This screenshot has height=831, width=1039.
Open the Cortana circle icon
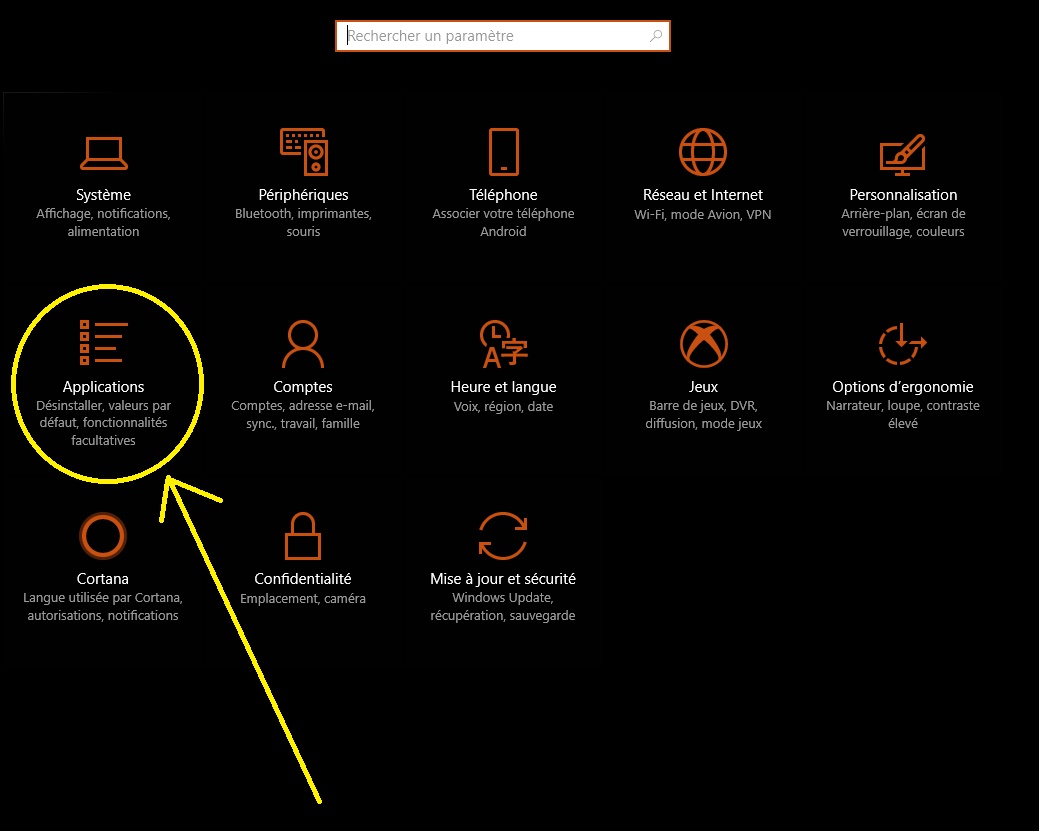(x=103, y=535)
